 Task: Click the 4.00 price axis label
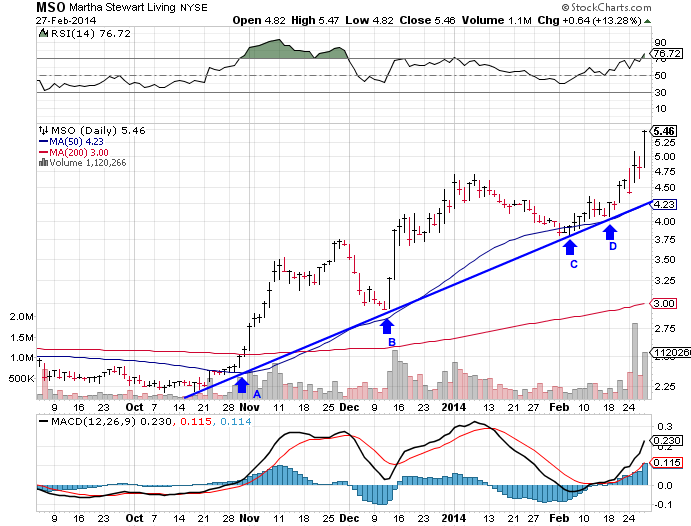point(665,222)
